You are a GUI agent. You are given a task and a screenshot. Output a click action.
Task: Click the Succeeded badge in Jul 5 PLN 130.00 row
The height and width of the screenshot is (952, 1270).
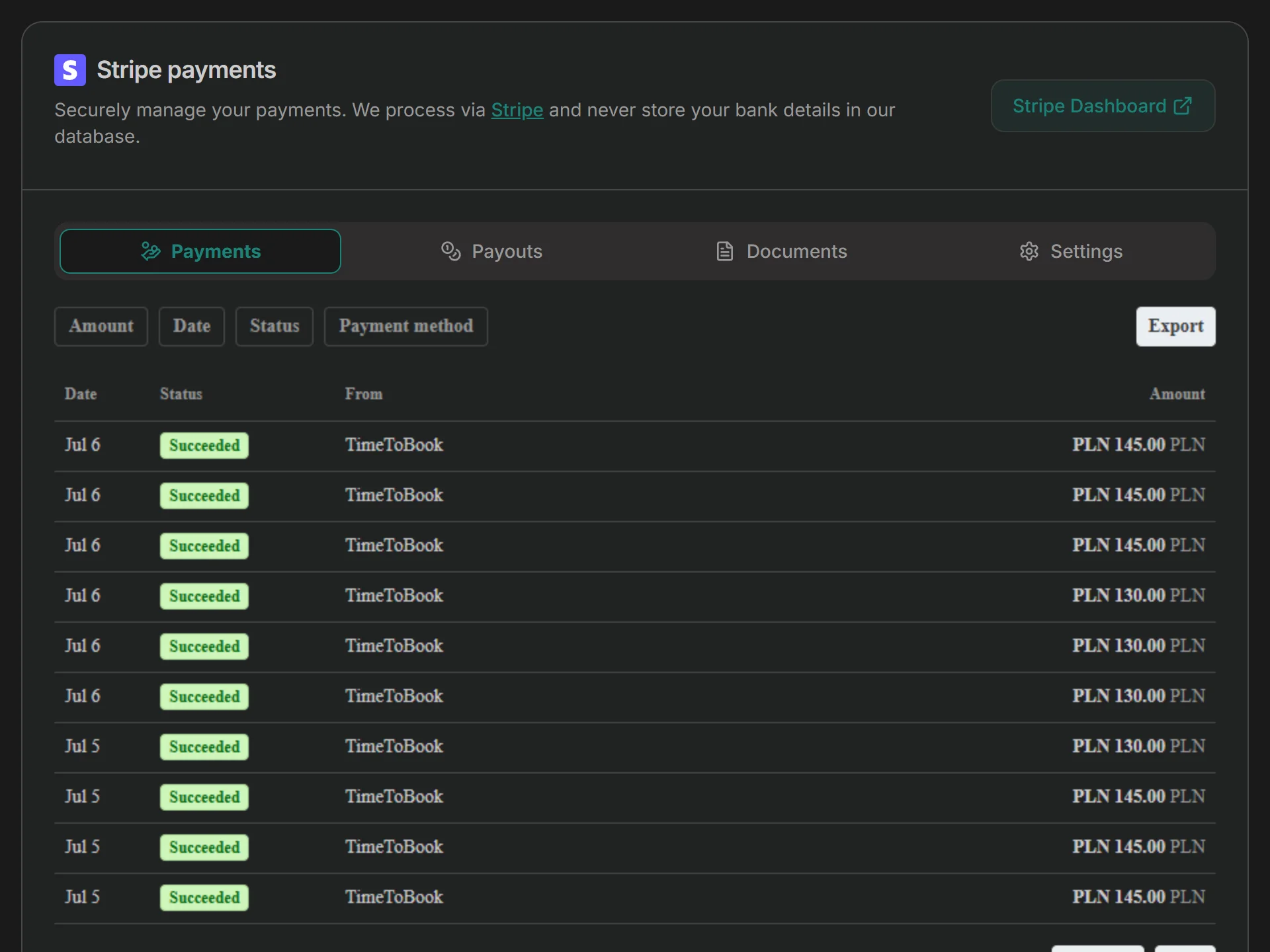click(x=204, y=747)
